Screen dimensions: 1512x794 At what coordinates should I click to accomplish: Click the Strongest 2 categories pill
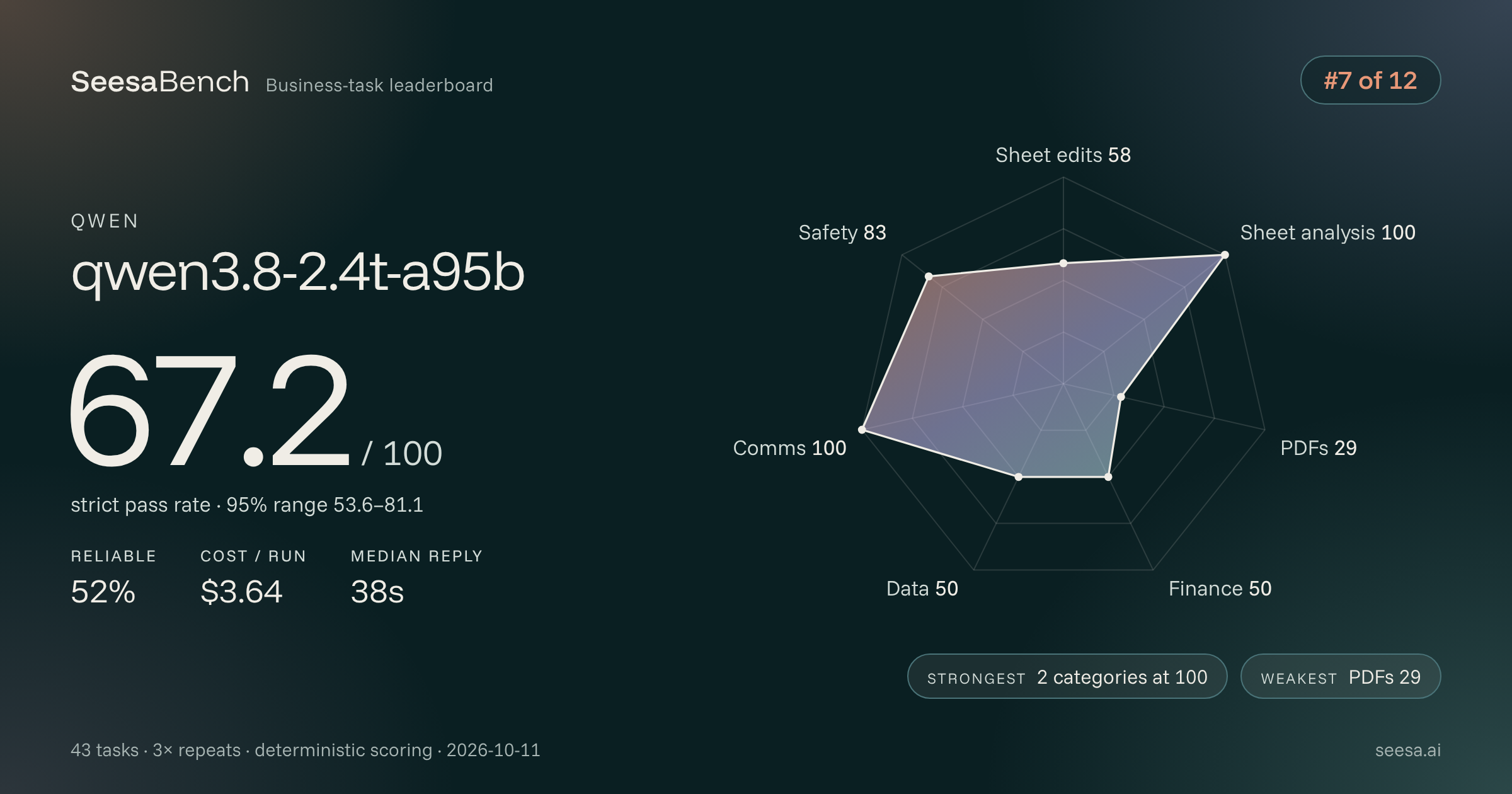point(1067,676)
